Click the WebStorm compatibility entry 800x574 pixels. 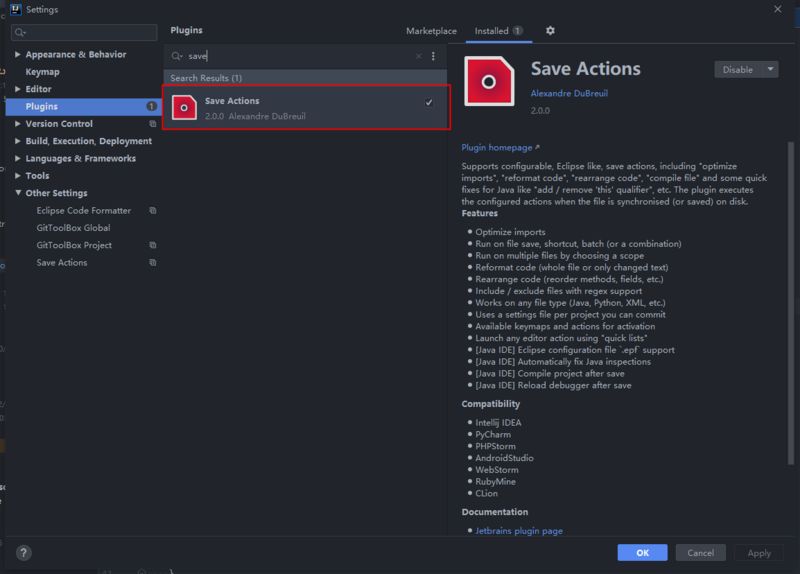click(x=496, y=469)
